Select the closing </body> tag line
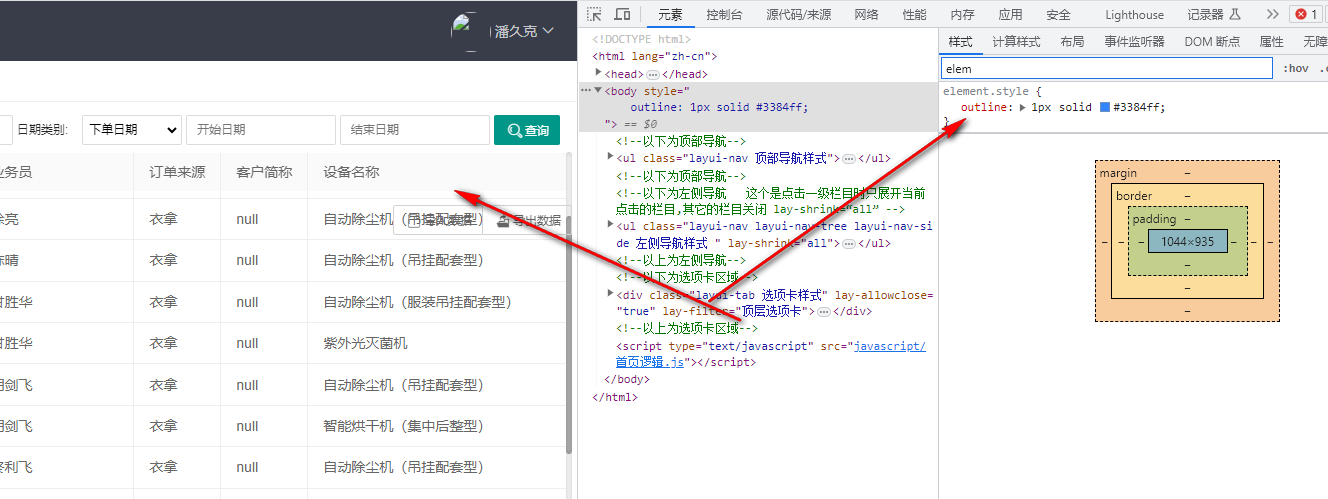The image size is (1328, 499). click(627, 380)
